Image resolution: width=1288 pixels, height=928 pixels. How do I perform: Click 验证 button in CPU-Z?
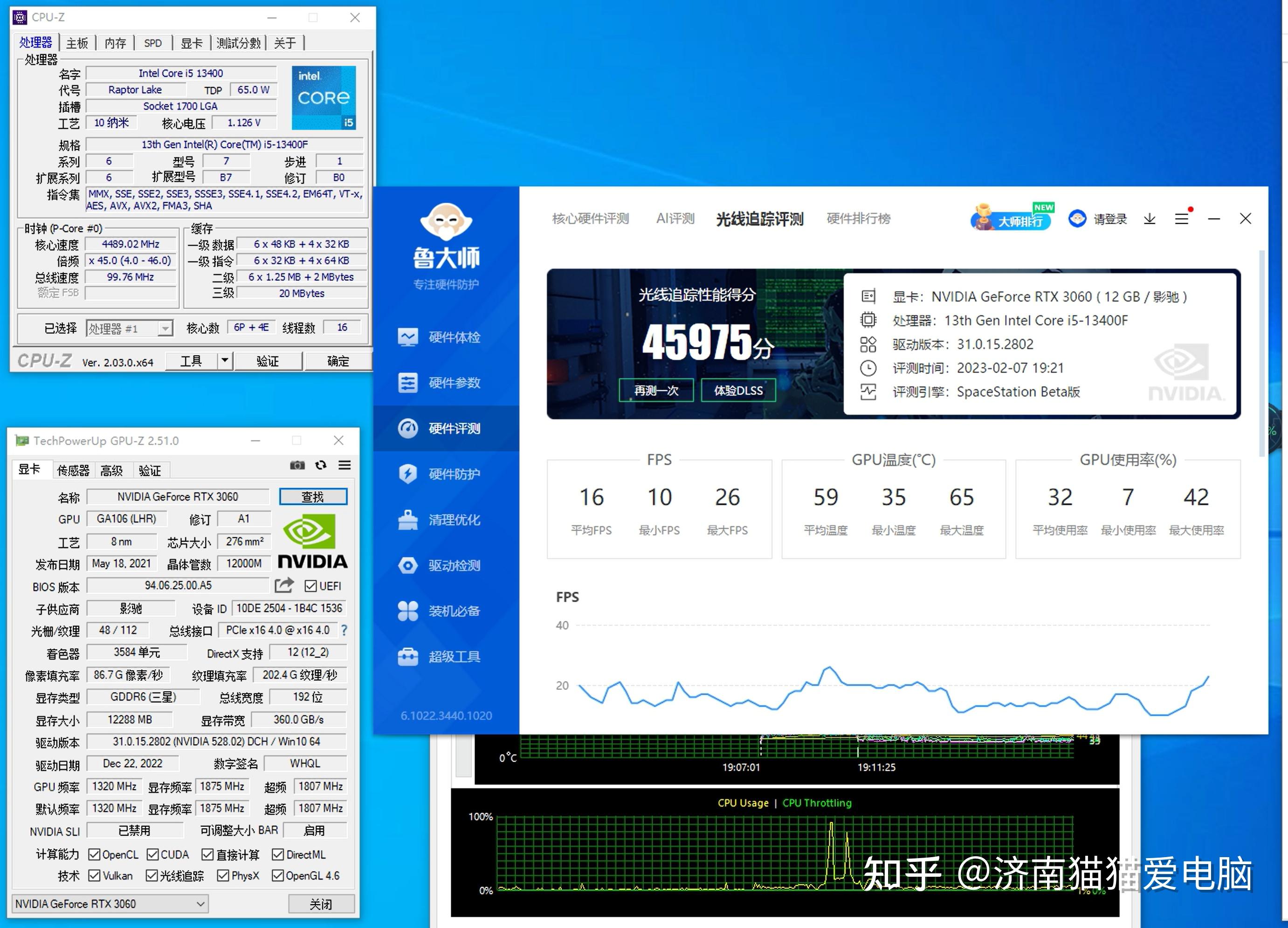point(268,361)
